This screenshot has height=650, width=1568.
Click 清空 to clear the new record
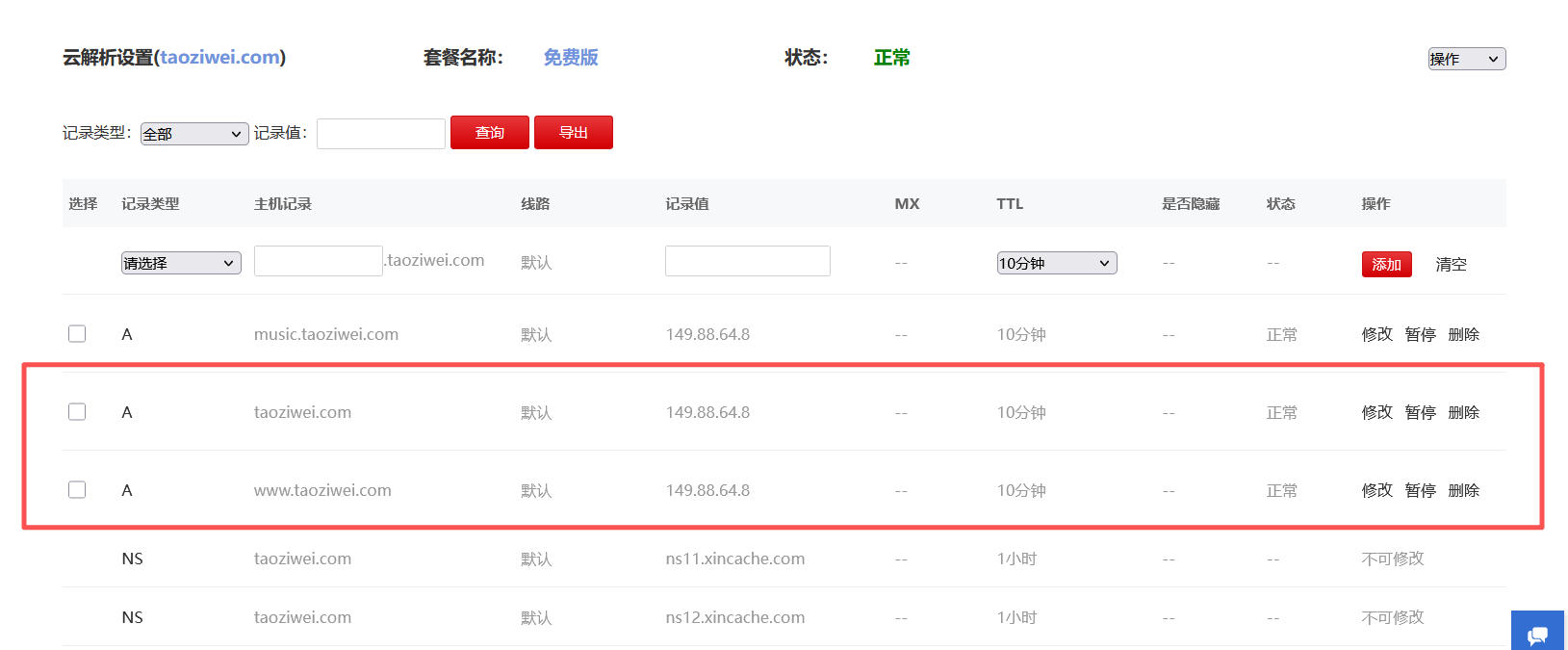click(x=1451, y=264)
